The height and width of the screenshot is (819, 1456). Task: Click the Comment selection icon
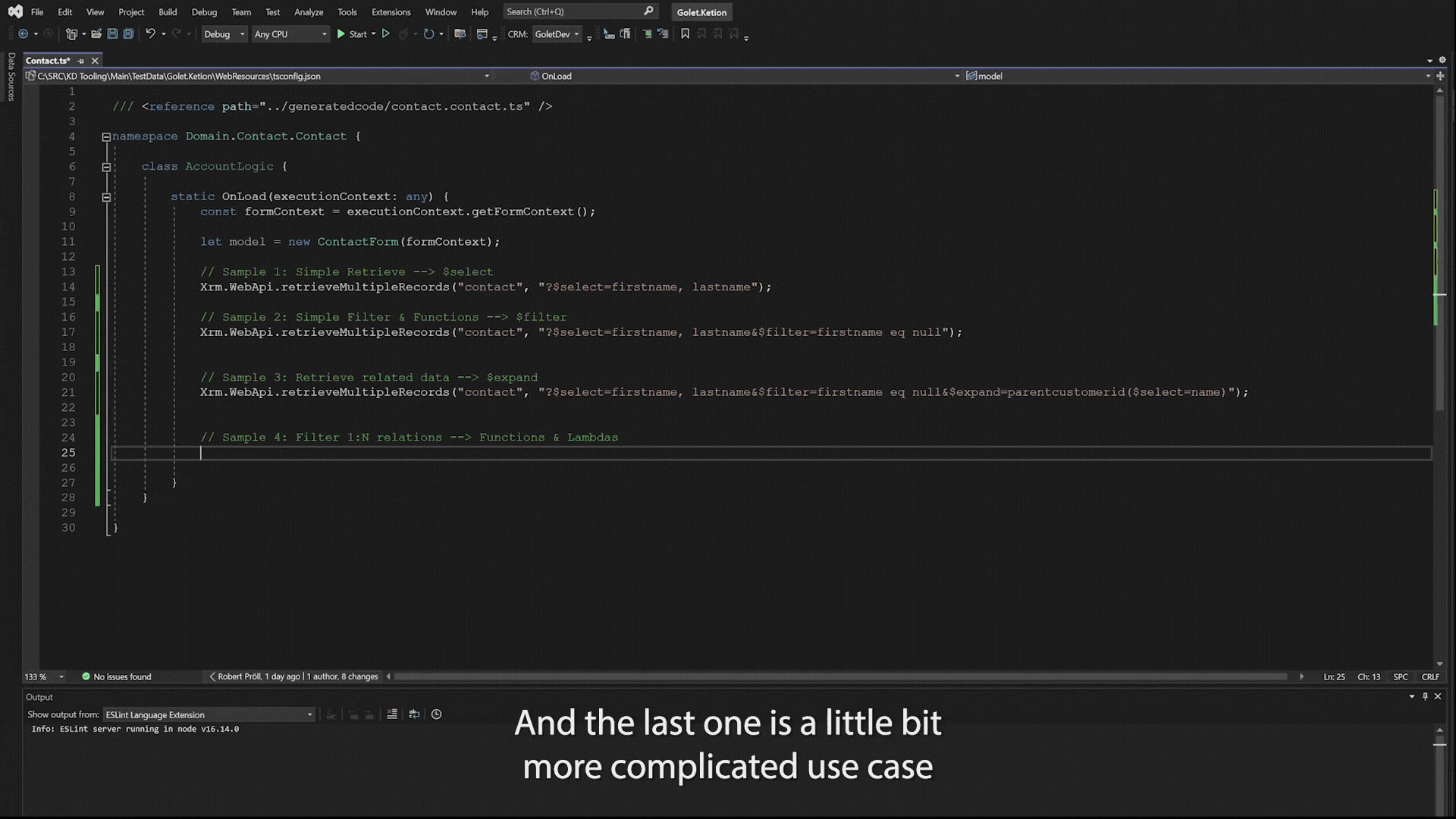click(647, 34)
